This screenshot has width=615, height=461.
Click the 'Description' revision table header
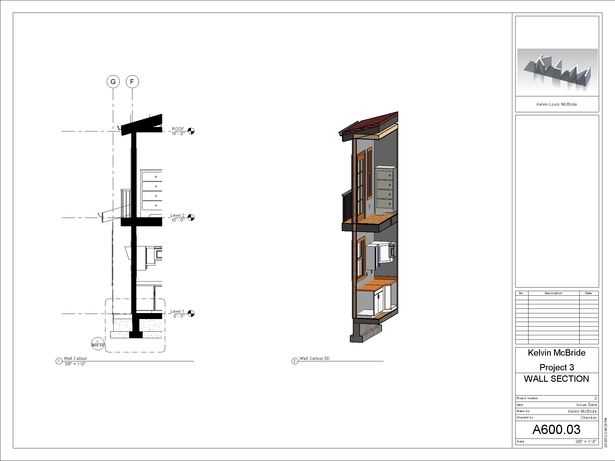554,293
